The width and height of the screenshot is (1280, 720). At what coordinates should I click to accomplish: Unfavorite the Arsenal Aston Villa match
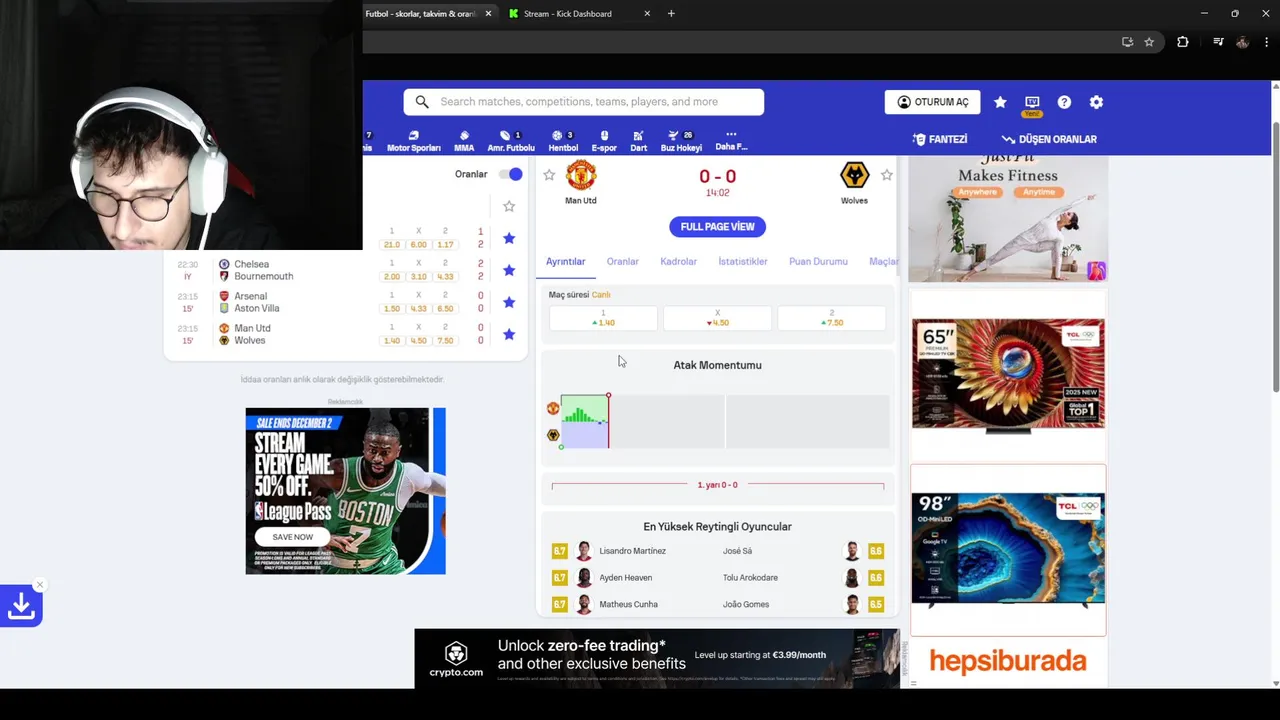(x=509, y=302)
